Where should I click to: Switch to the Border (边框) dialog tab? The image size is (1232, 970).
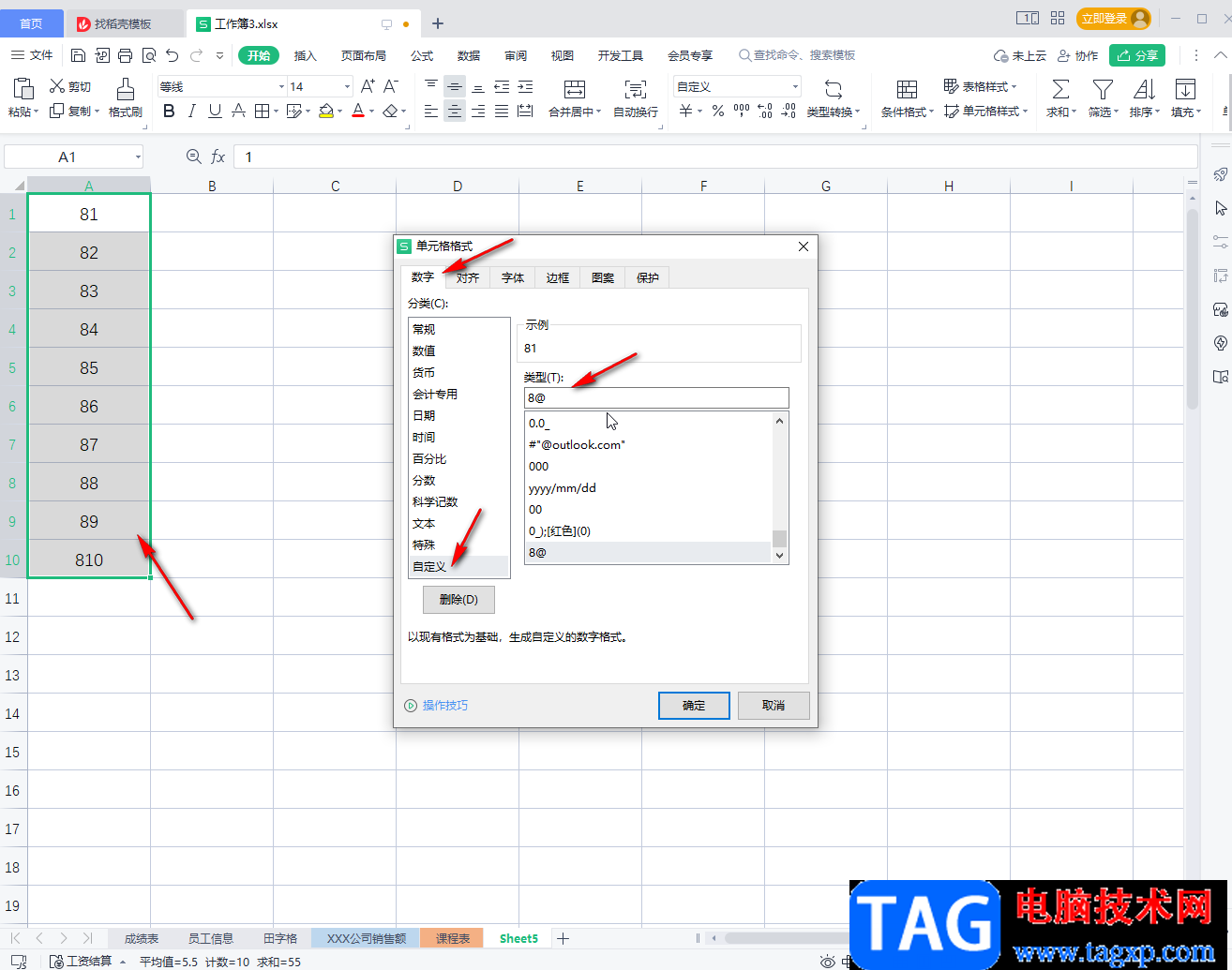[558, 277]
